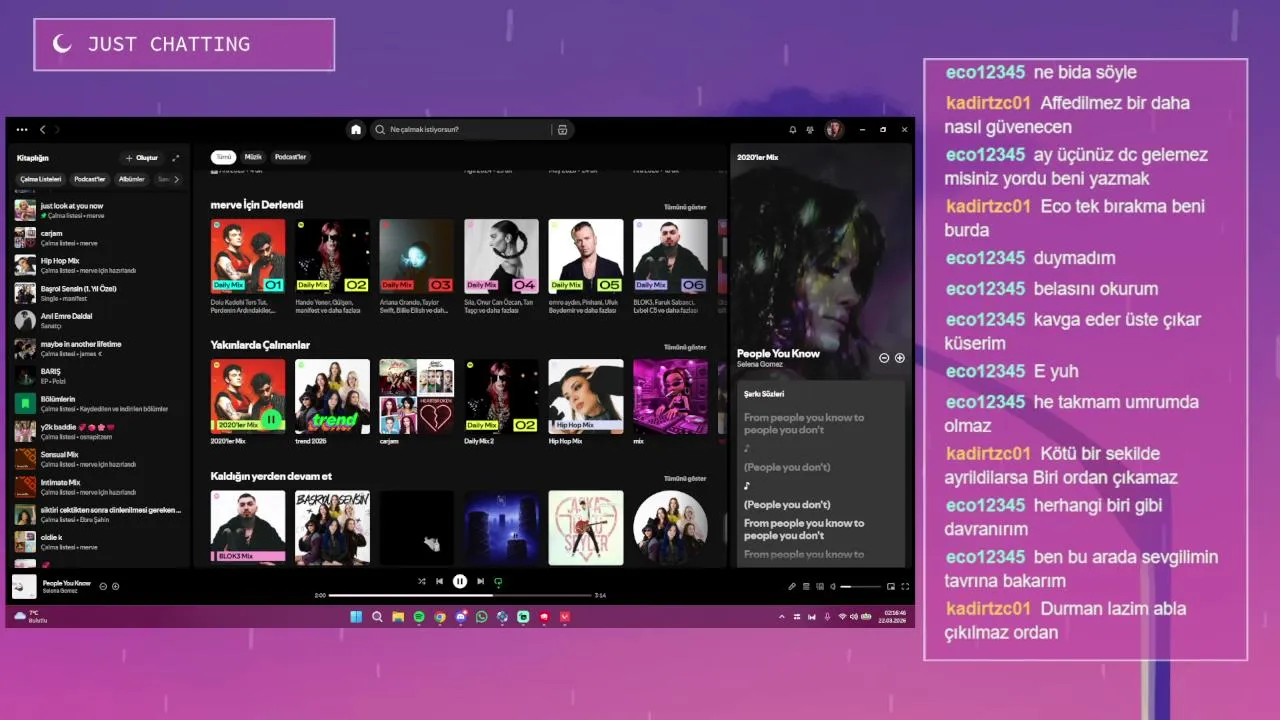
Task: Open the lyrics microphone icon in player bar
Action: pyautogui.click(x=792, y=587)
